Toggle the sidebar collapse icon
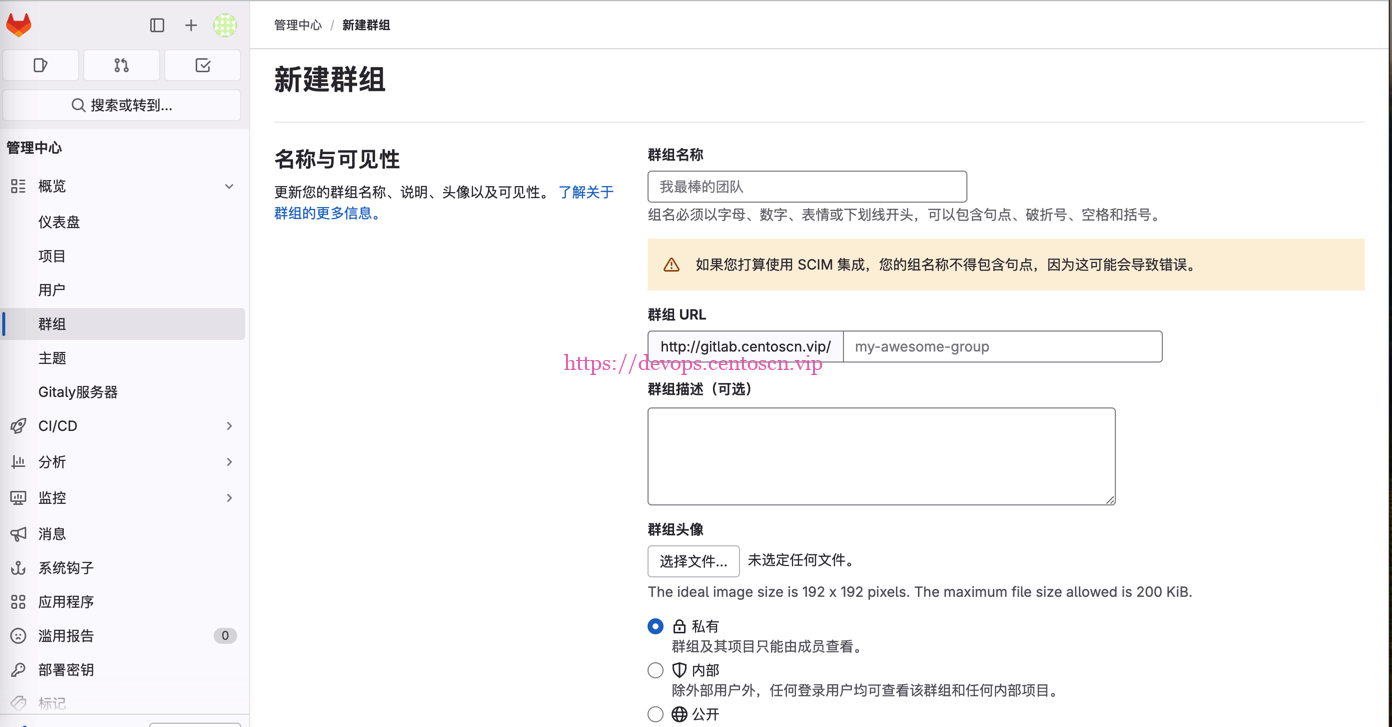 (x=157, y=25)
